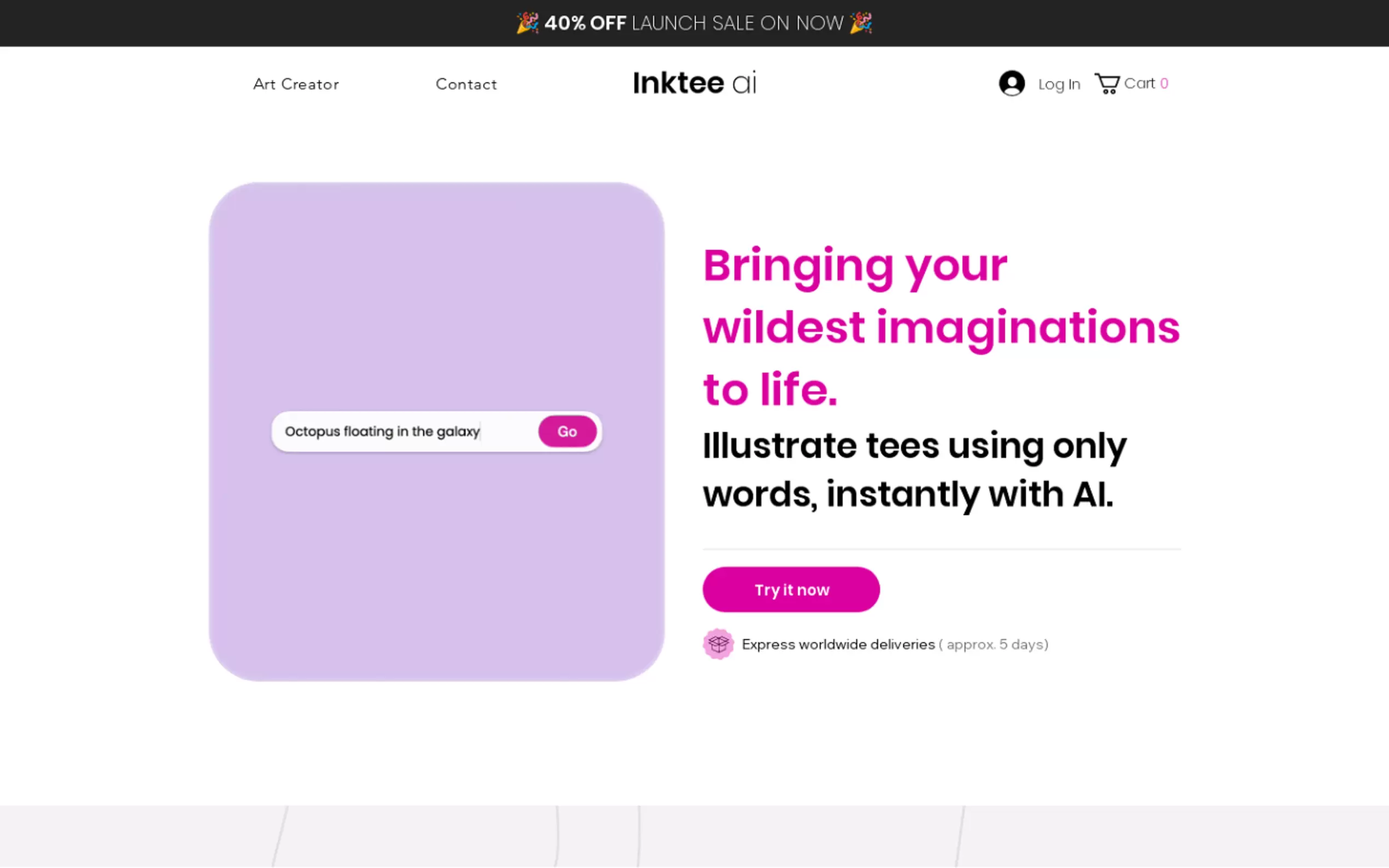Click the Cart label text

1139,84
